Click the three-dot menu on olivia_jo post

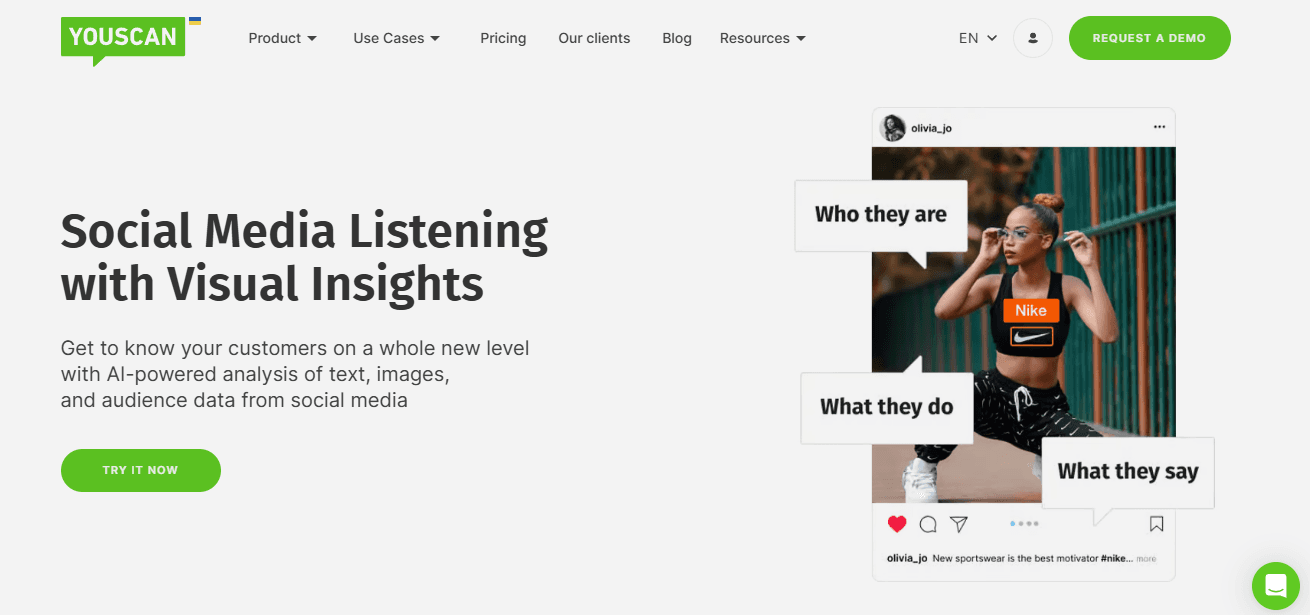[1159, 127]
